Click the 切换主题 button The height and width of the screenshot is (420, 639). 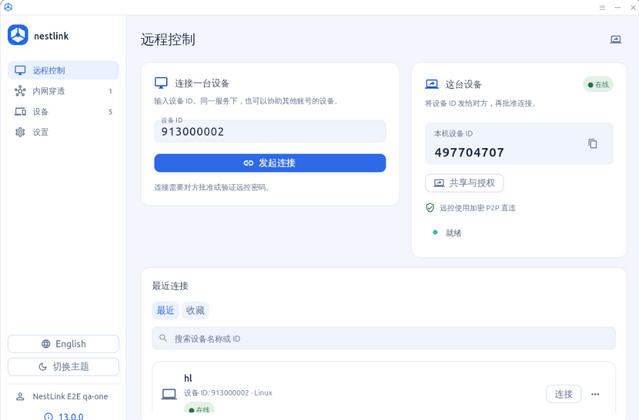pos(63,367)
